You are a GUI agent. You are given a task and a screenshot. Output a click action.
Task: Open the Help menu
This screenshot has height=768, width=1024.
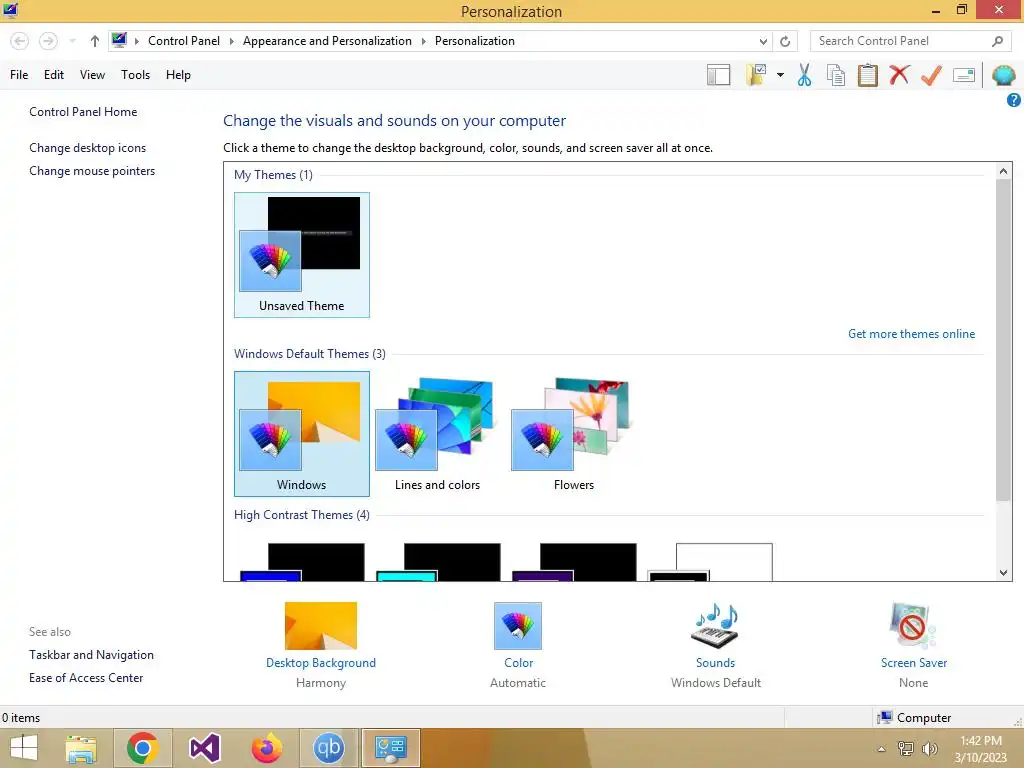pyautogui.click(x=178, y=75)
